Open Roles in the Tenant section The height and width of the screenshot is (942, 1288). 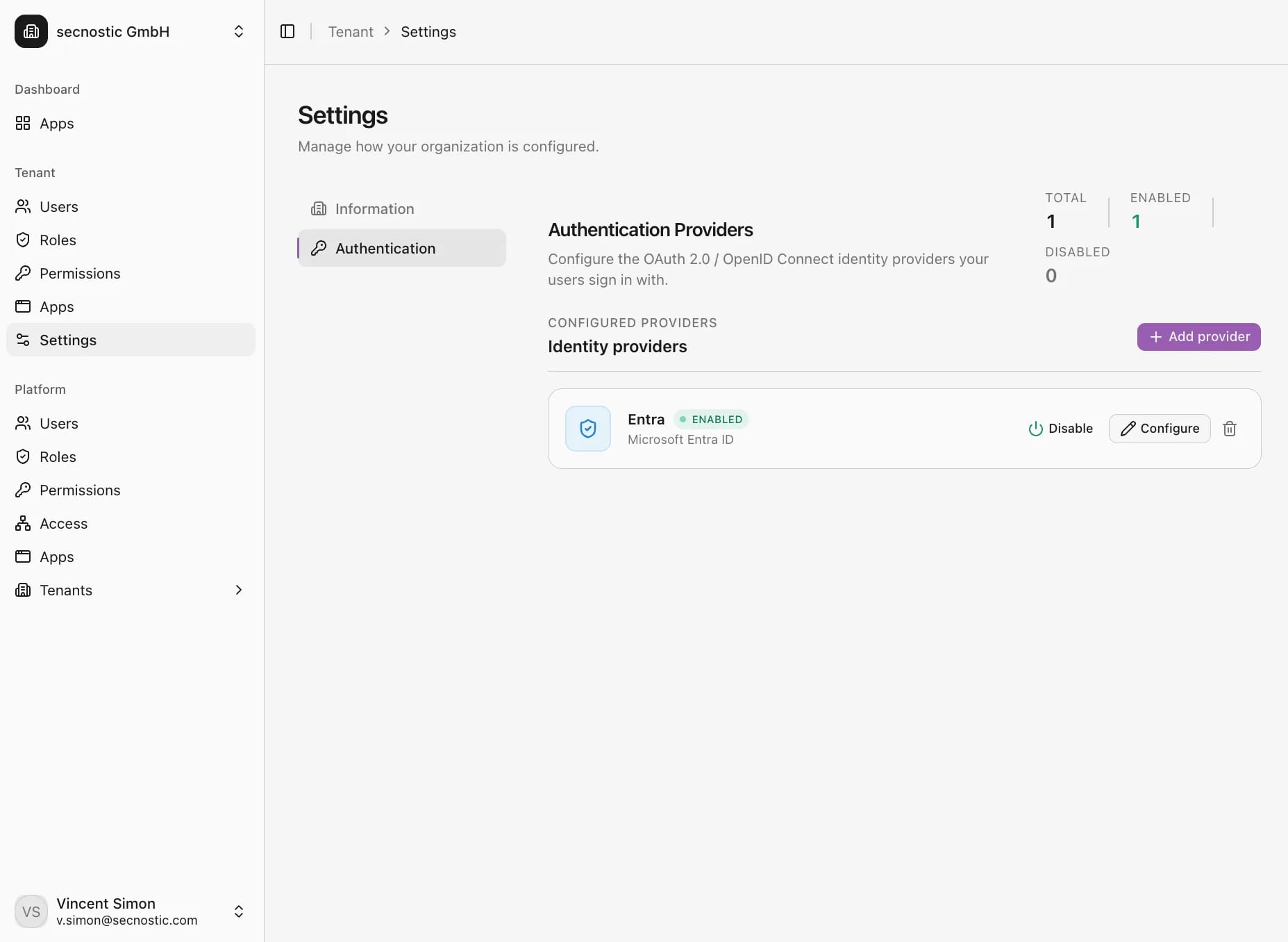(131, 240)
